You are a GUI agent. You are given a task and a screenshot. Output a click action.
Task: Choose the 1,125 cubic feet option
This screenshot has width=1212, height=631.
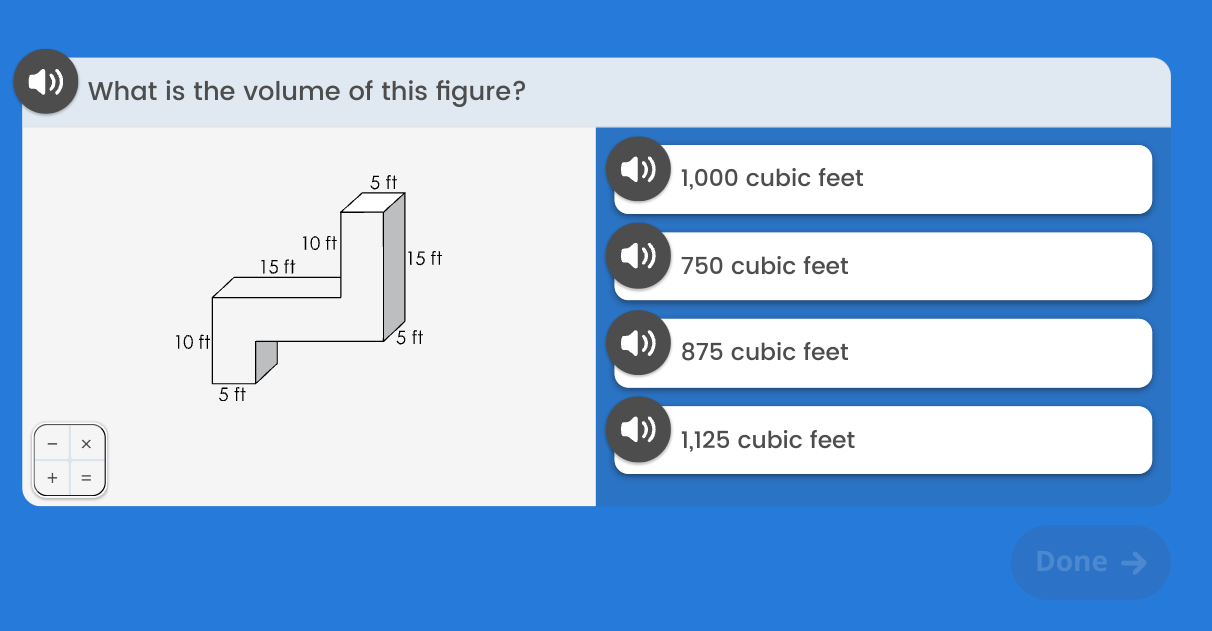(883, 440)
